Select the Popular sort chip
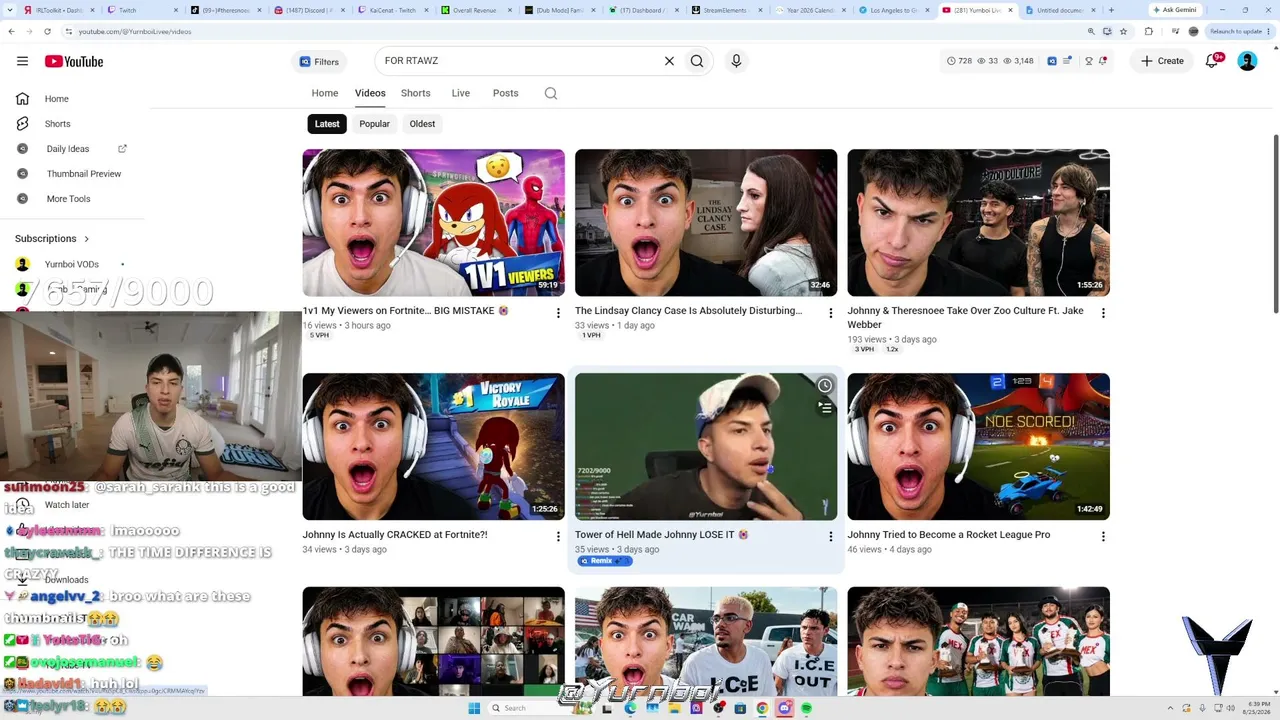The image size is (1280, 720). (374, 124)
